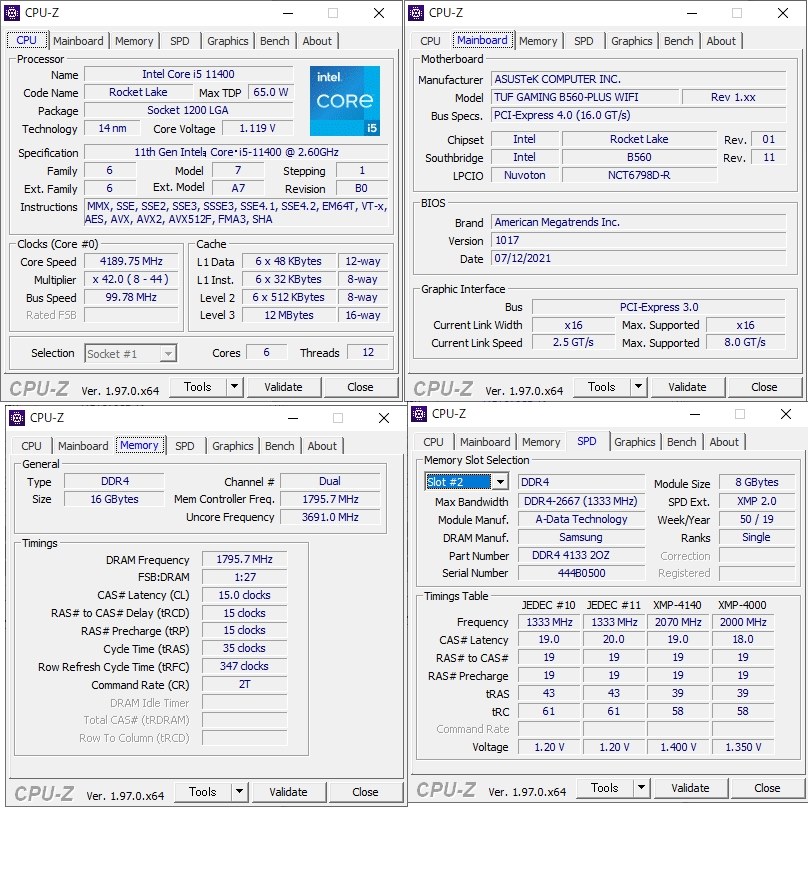Click the CPU-Z title icon in the Memory Slot Selection window
Image resolution: width=808 pixels, height=871 pixels.
(x=419, y=414)
